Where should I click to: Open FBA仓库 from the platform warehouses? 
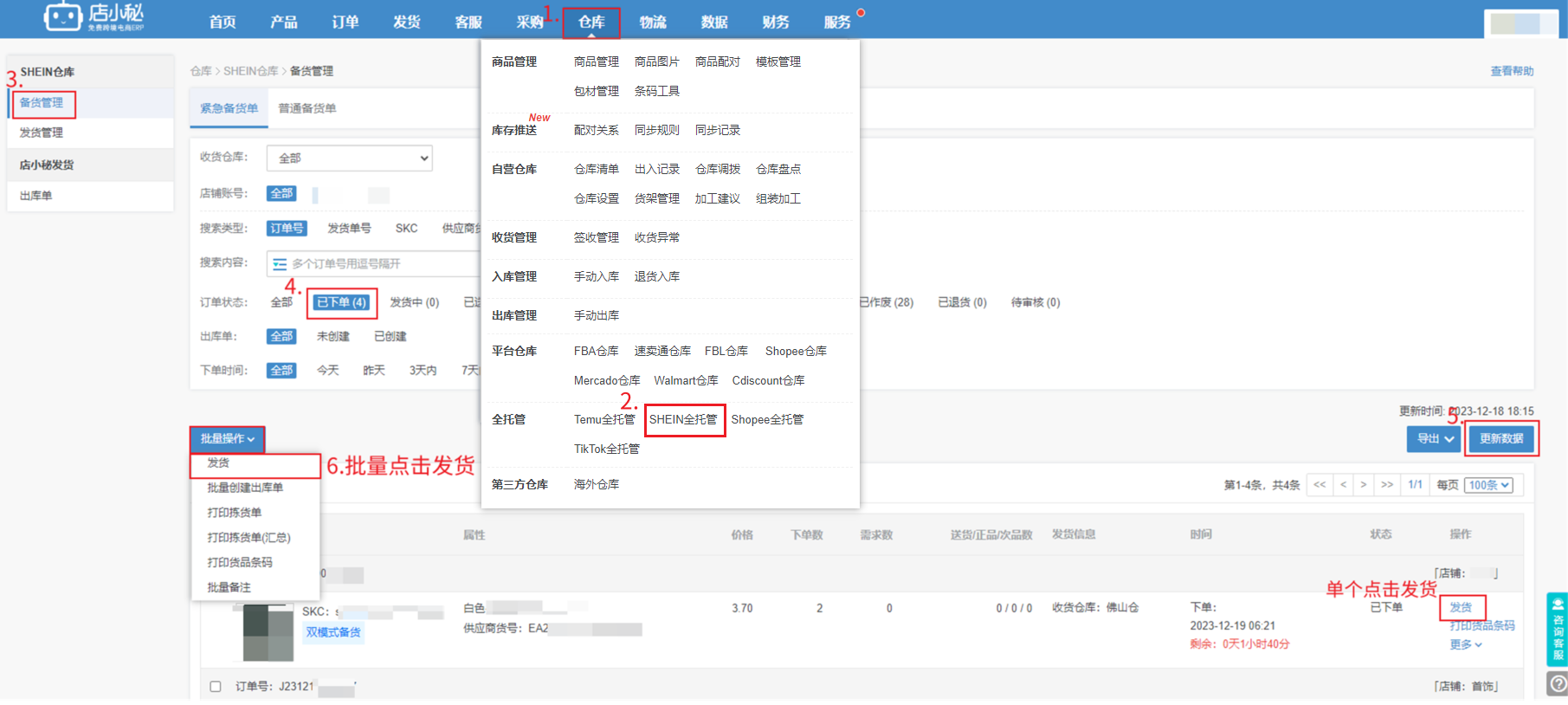pos(597,351)
